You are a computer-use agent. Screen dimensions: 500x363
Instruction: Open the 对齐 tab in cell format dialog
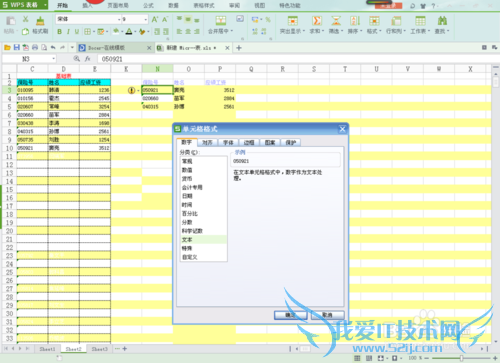[x=207, y=143]
